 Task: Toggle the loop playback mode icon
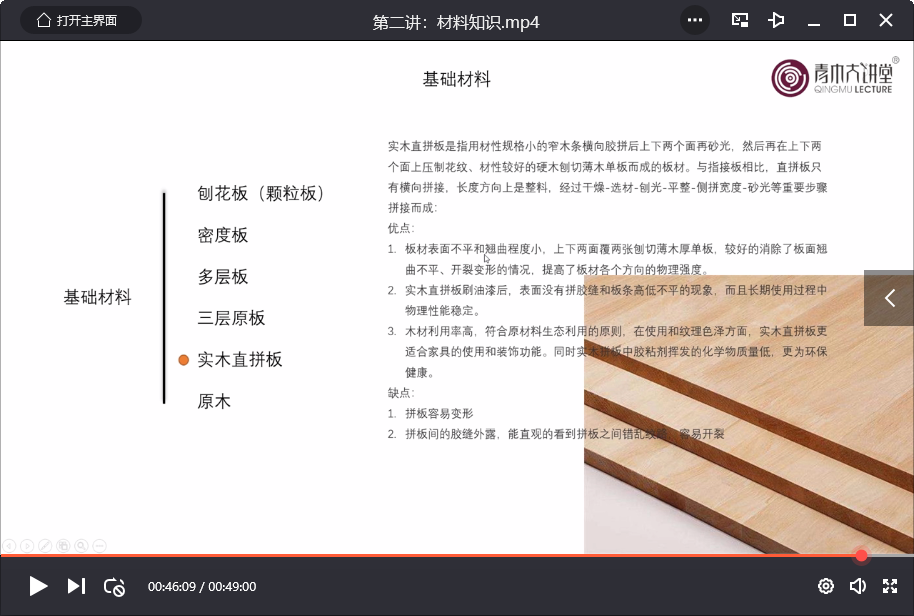[x=114, y=587]
